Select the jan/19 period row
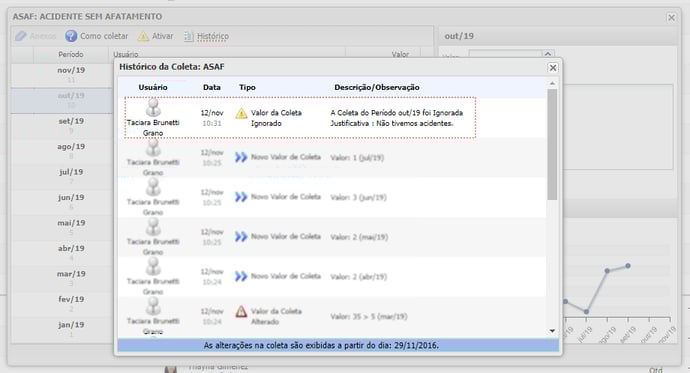The image size is (690, 373). coord(62,329)
